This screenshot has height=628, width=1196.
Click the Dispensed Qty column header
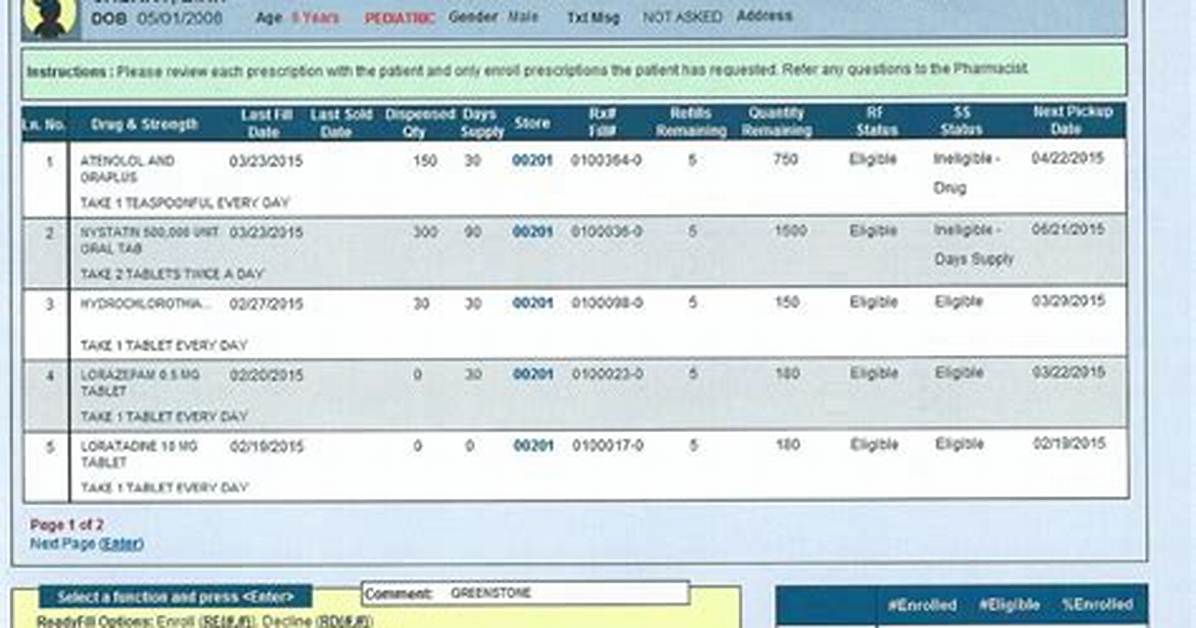point(419,123)
